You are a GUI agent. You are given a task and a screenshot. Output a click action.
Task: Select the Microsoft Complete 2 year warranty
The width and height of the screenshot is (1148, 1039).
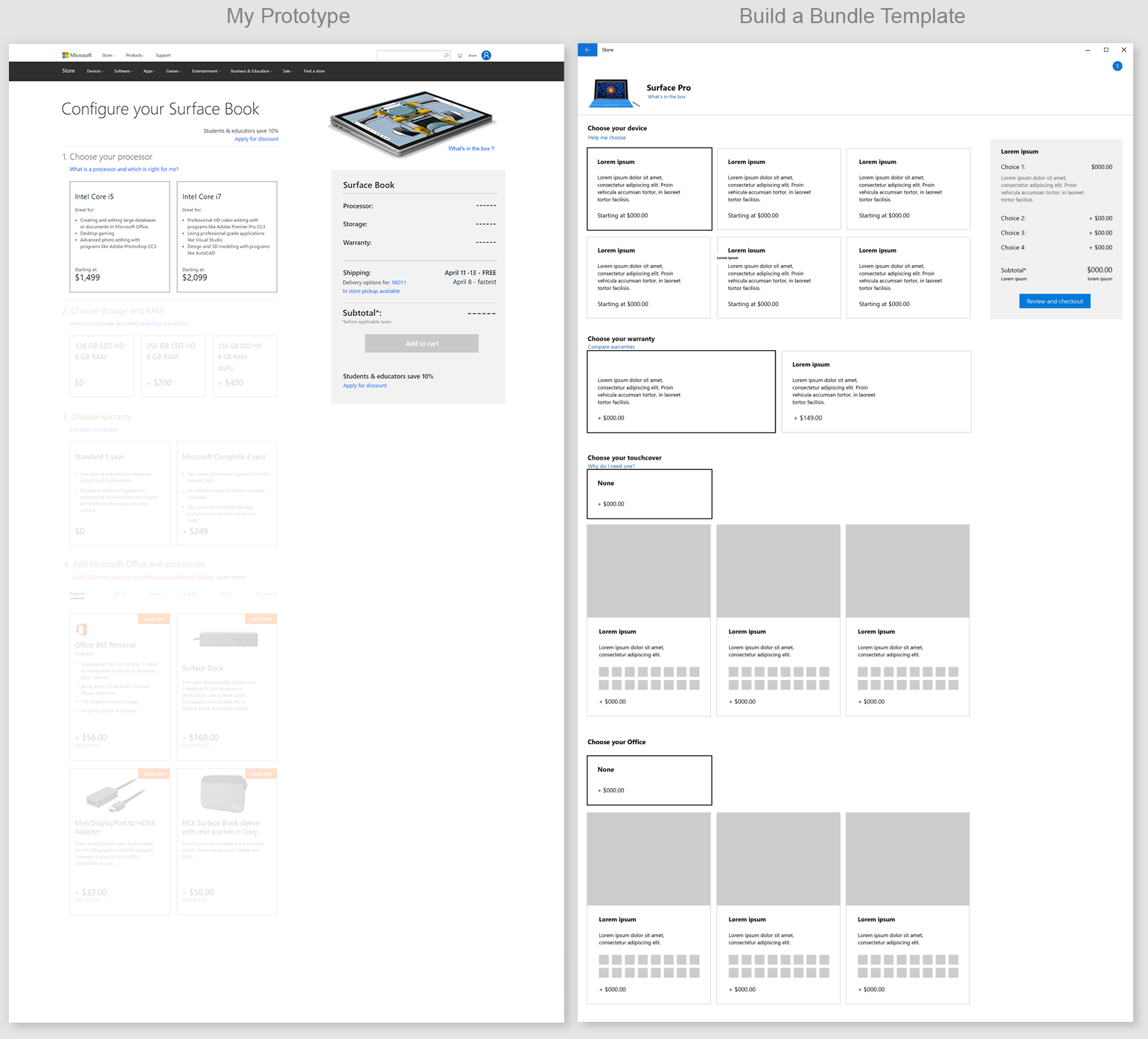[227, 494]
